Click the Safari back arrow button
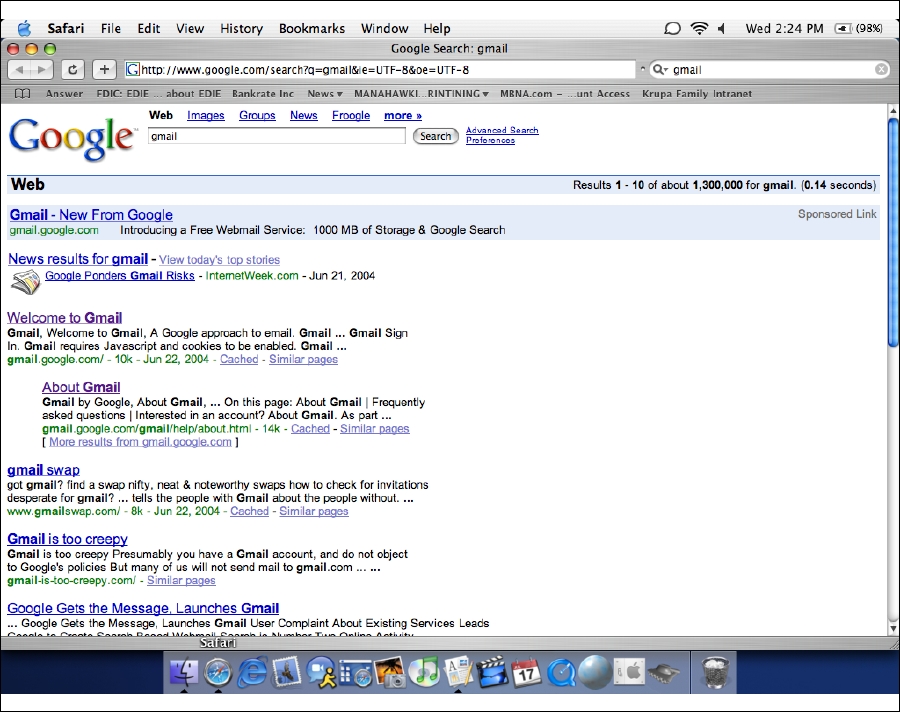The height and width of the screenshot is (712, 900). 19,69
